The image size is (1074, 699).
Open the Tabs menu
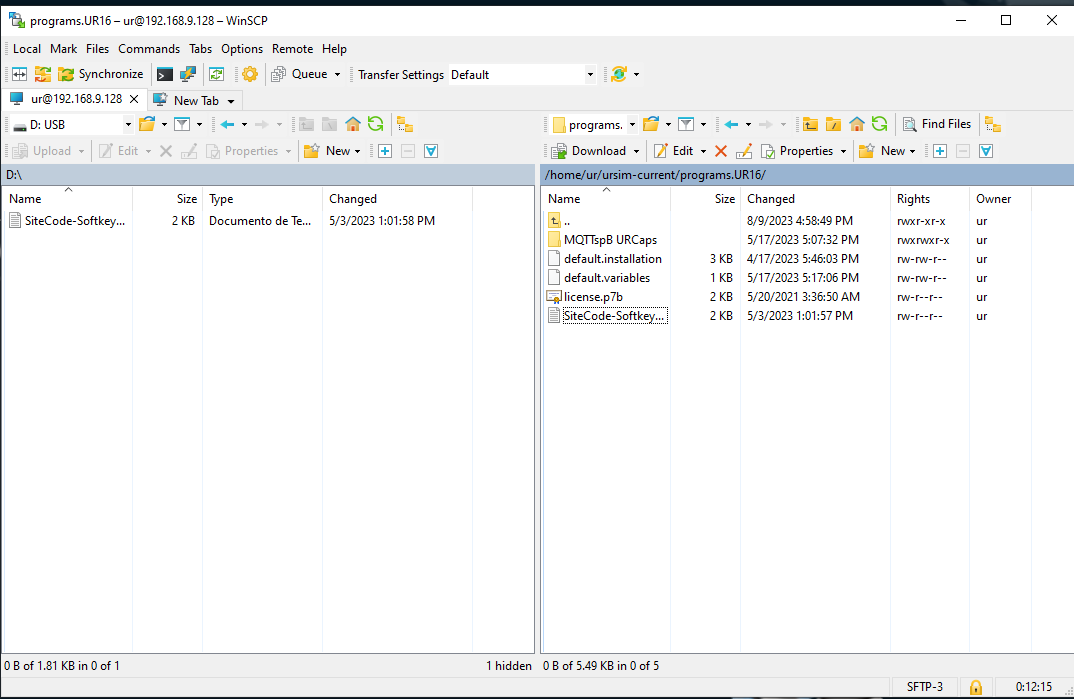click(x=201, y=49)
